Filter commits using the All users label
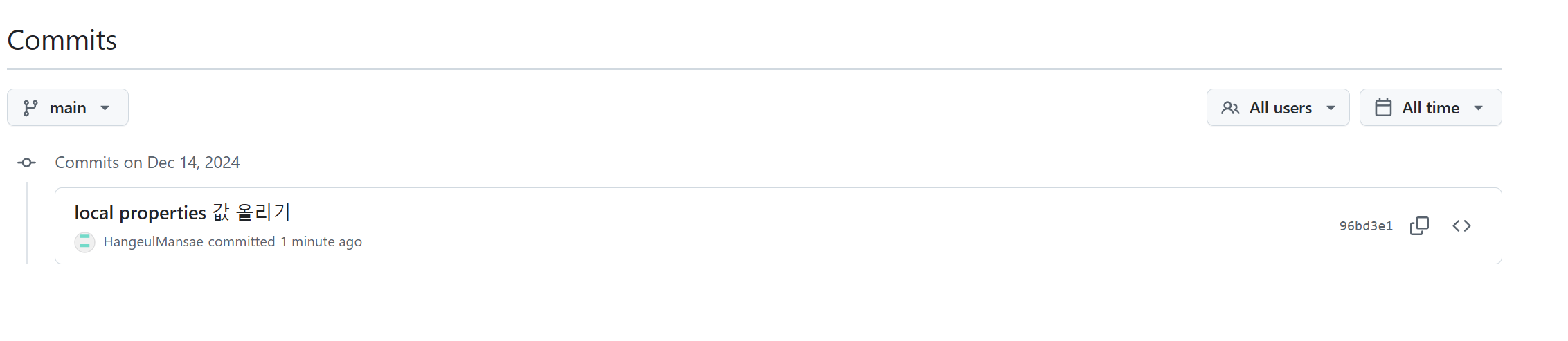The width and height of the screenshot is (1568, 341). [x=1280, y=108]
